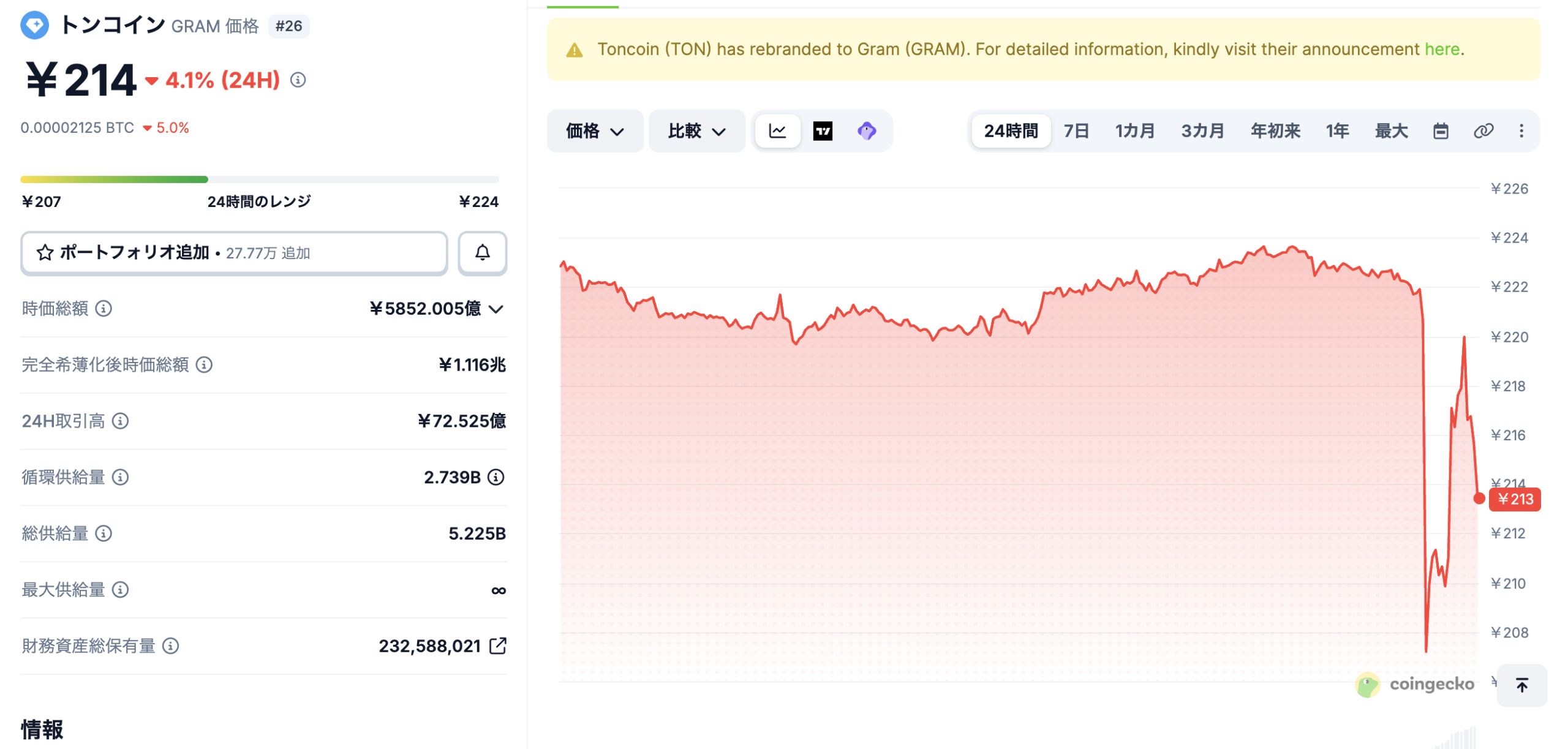
Task: Click the ¥1.116兆 valuation value
Action: 472,365
